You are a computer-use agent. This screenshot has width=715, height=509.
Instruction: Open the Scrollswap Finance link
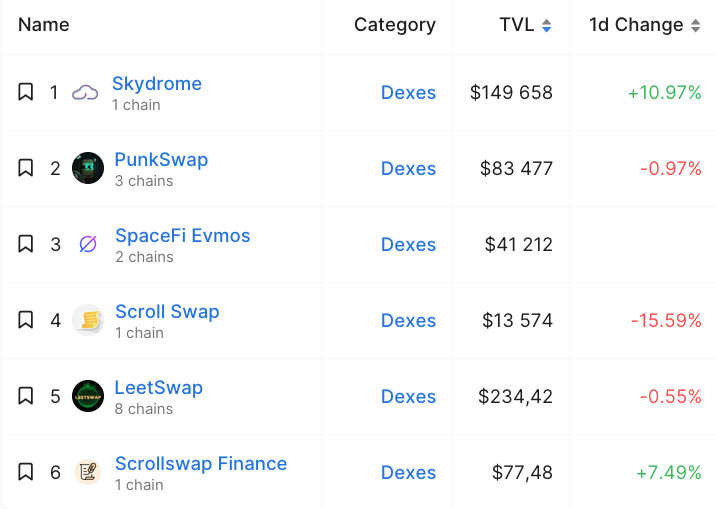(201, 463)
